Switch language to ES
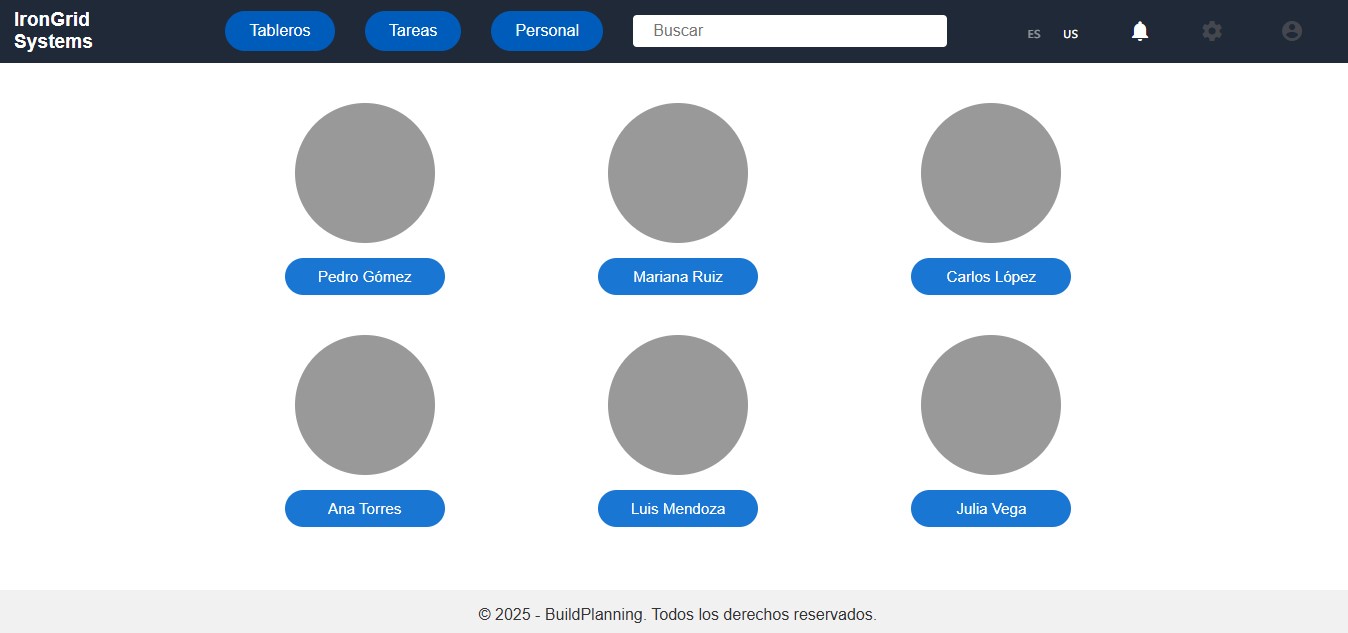Screen dimensions: 1348x633 pyautogui.click(x=1034, y=34)
